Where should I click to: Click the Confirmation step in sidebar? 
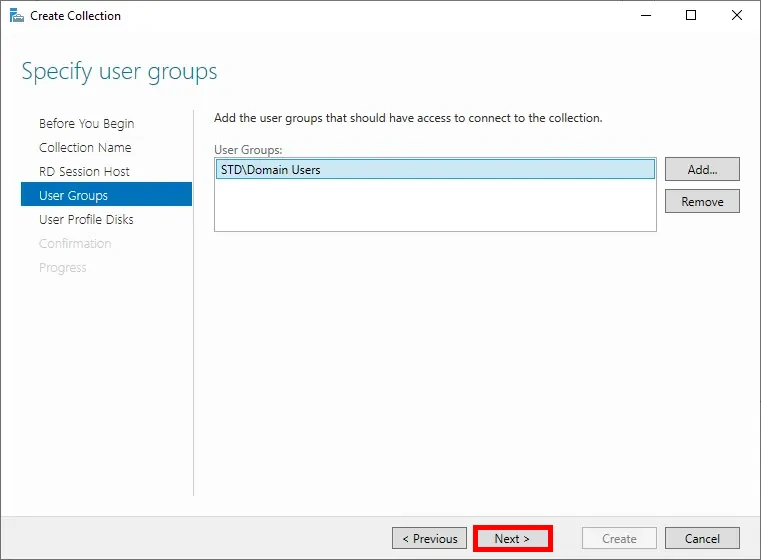click(75, 244)
